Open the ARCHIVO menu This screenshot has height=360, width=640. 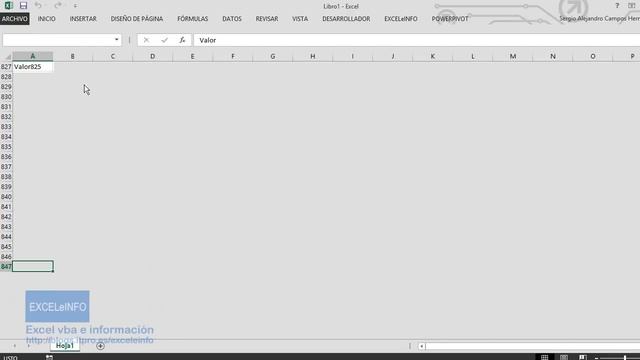point(15,19)
